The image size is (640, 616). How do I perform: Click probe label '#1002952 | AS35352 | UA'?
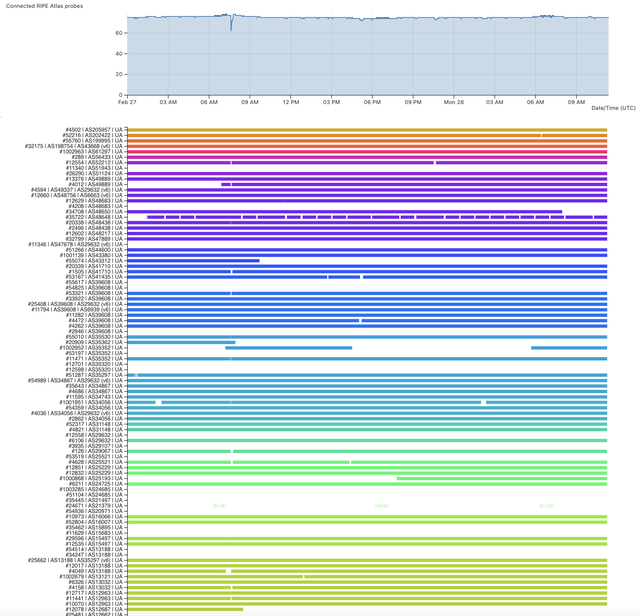point(91,348)
